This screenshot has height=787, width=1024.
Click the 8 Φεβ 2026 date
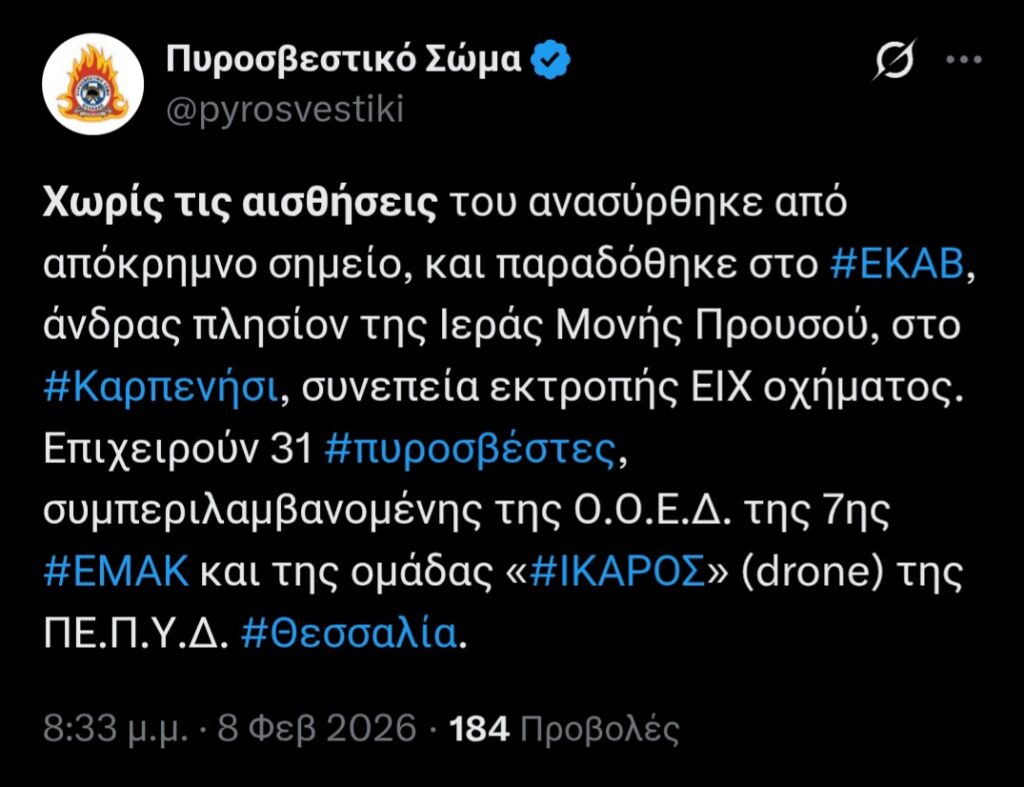click(312, 728)
